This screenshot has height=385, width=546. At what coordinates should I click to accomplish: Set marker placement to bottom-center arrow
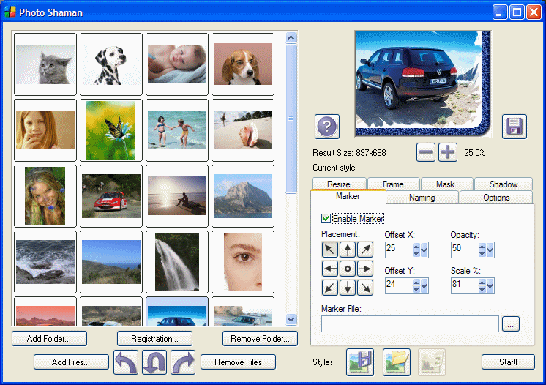click(348, 288)
